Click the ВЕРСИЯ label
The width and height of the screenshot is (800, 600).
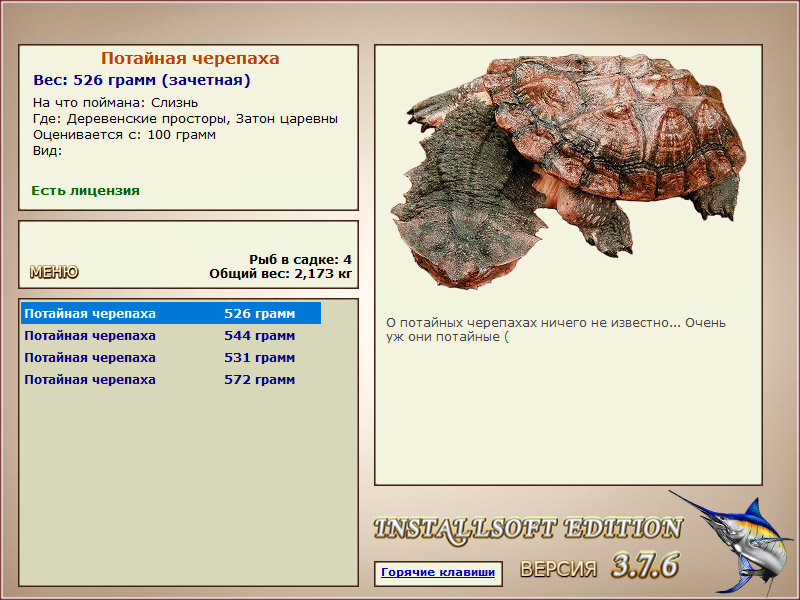[558, 569]
